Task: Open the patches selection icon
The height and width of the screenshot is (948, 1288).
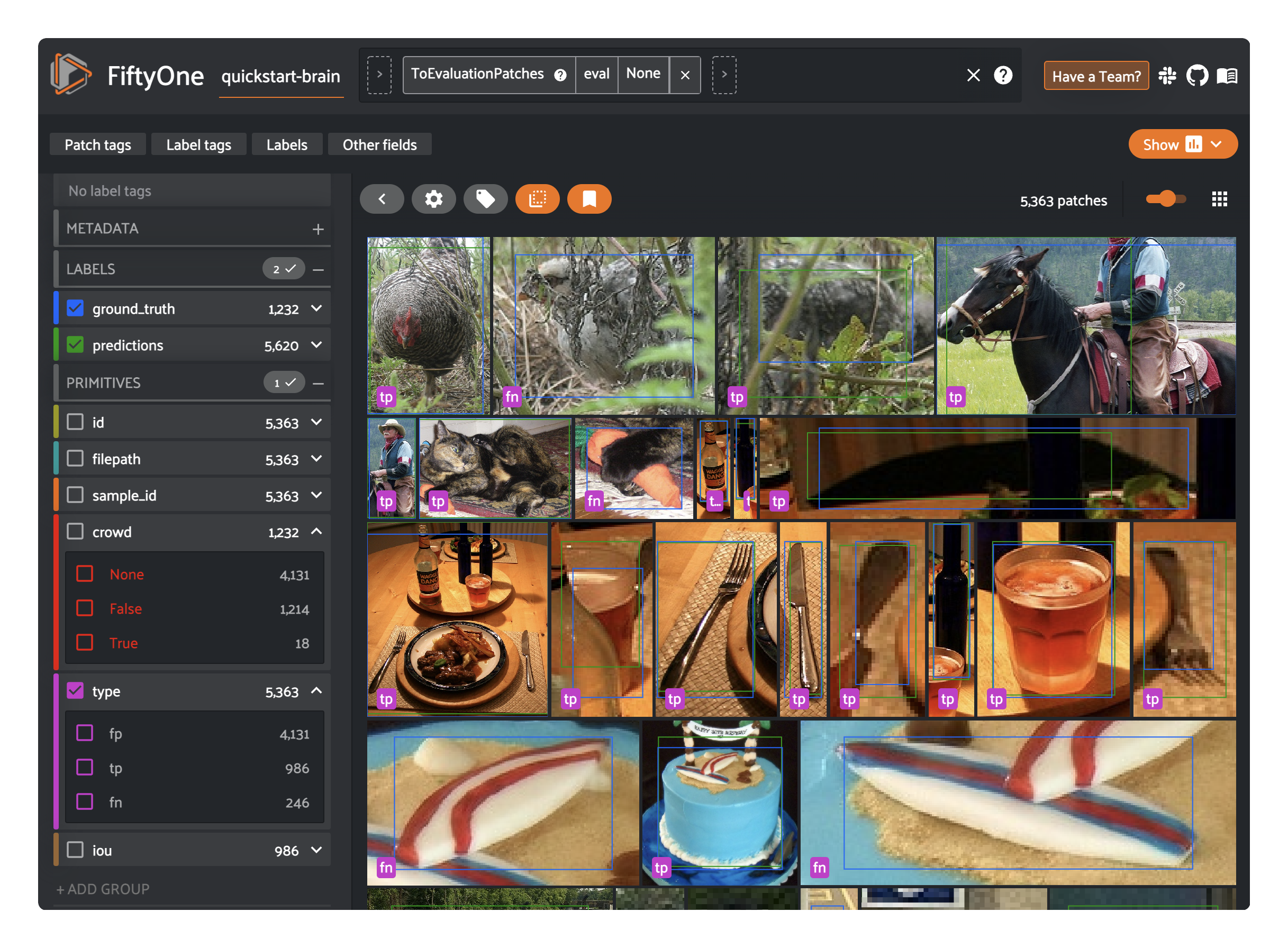Action: 537,199
